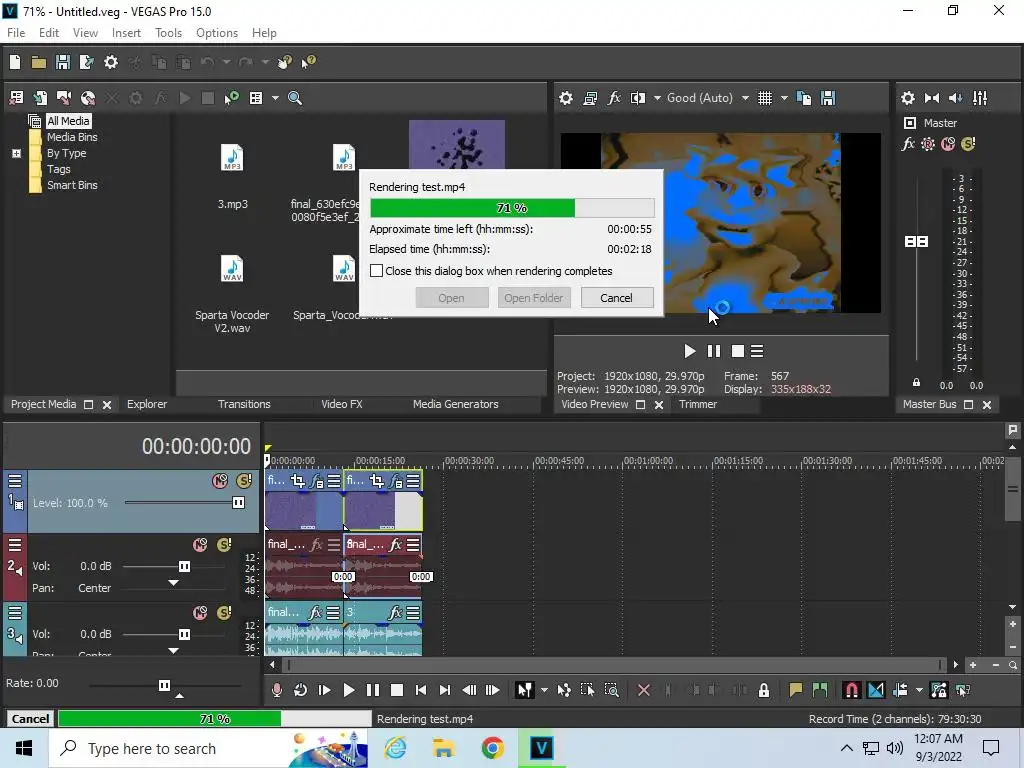Open Project Media views icon
Image resolution: width=1024 pixels, height=768 pixels.
pyautogui.click(x=256, y=98)
